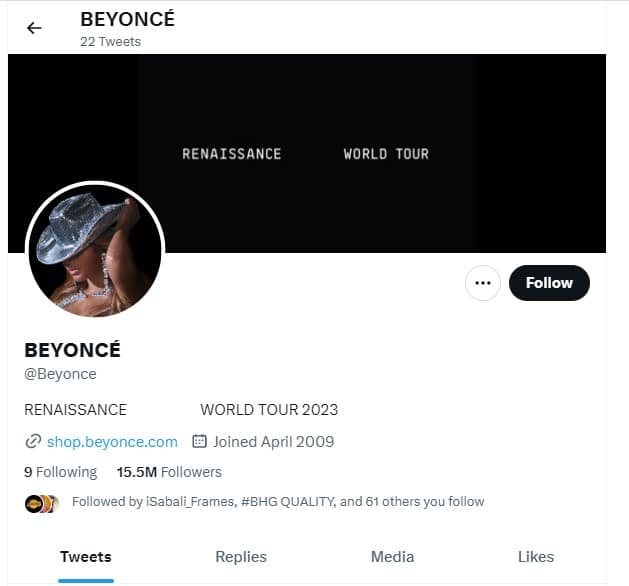Click the link icon beside shop.beyonce.com
Screen dimensions: 629x586
33,441
